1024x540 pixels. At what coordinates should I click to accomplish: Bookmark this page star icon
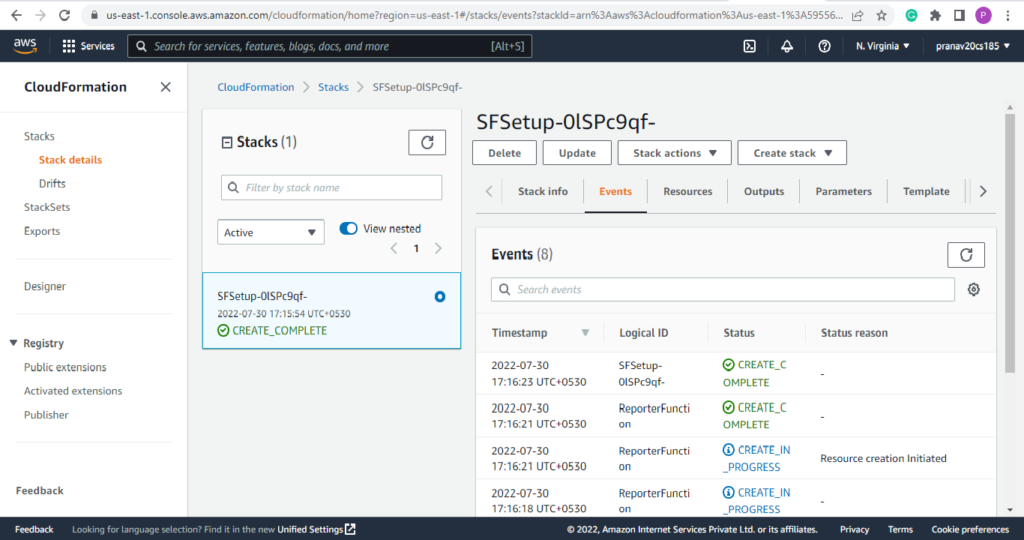[x=882, y=15]
